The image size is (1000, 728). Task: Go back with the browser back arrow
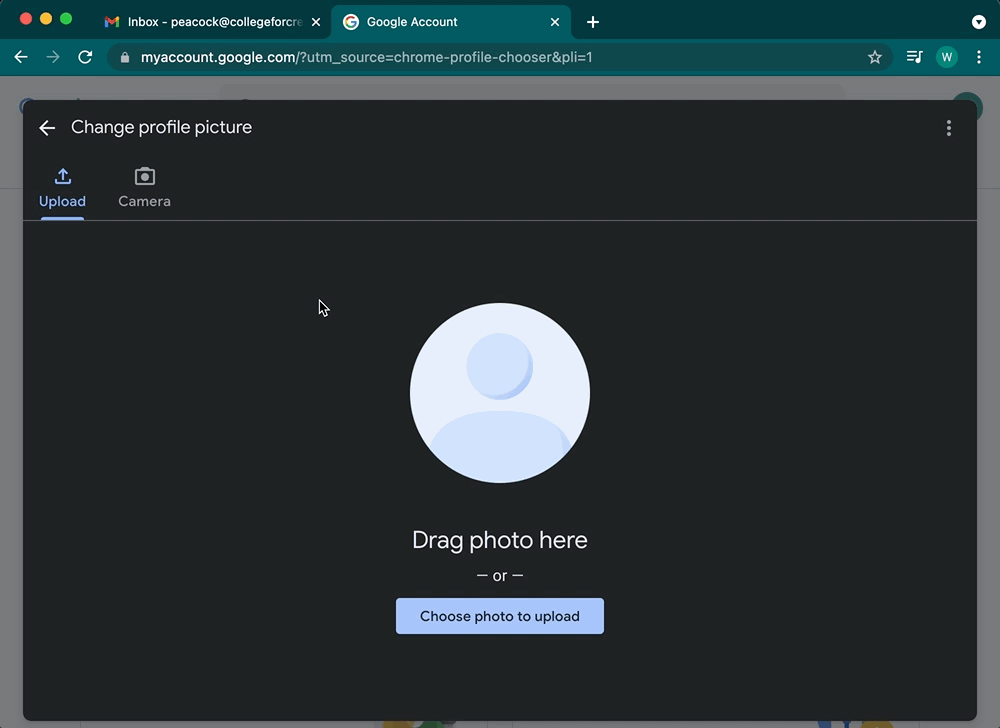[21, 57]
